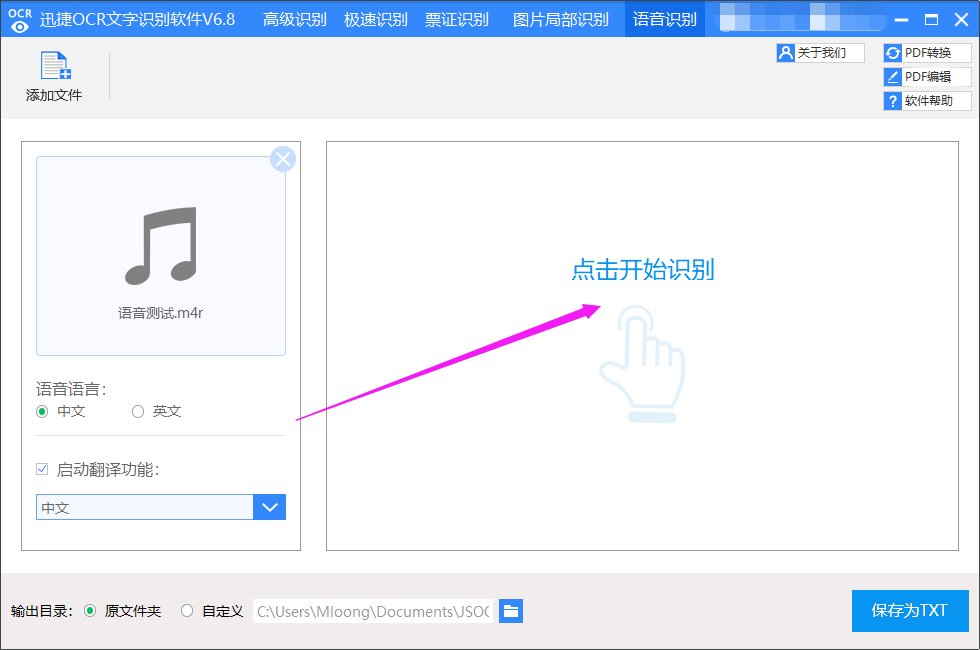Open 软件帮助 software help

pos(927,100)
